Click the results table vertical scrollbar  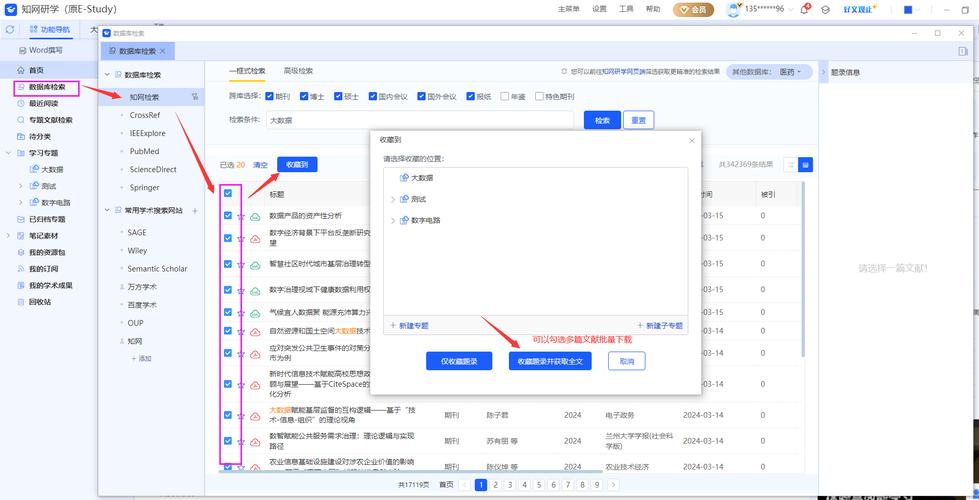pyautogui.click(x=804, y=268)
